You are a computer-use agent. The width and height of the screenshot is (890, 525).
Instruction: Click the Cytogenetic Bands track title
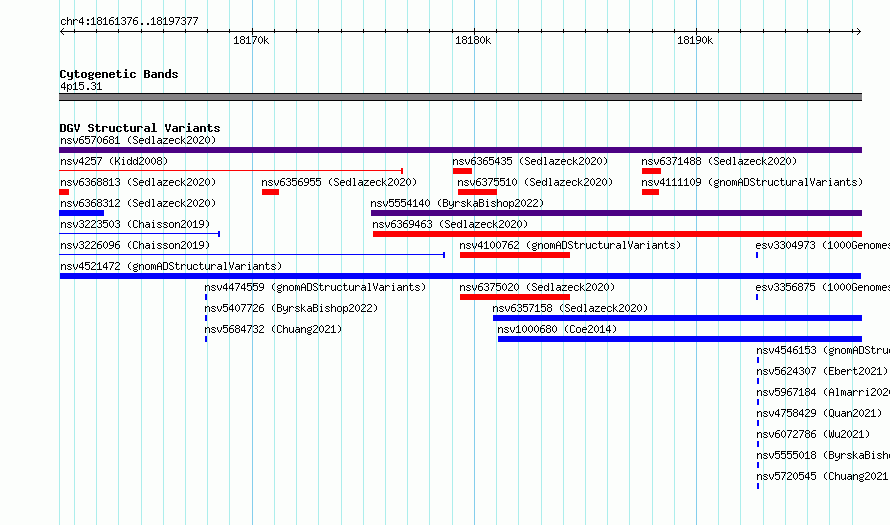tap(119, 74)
